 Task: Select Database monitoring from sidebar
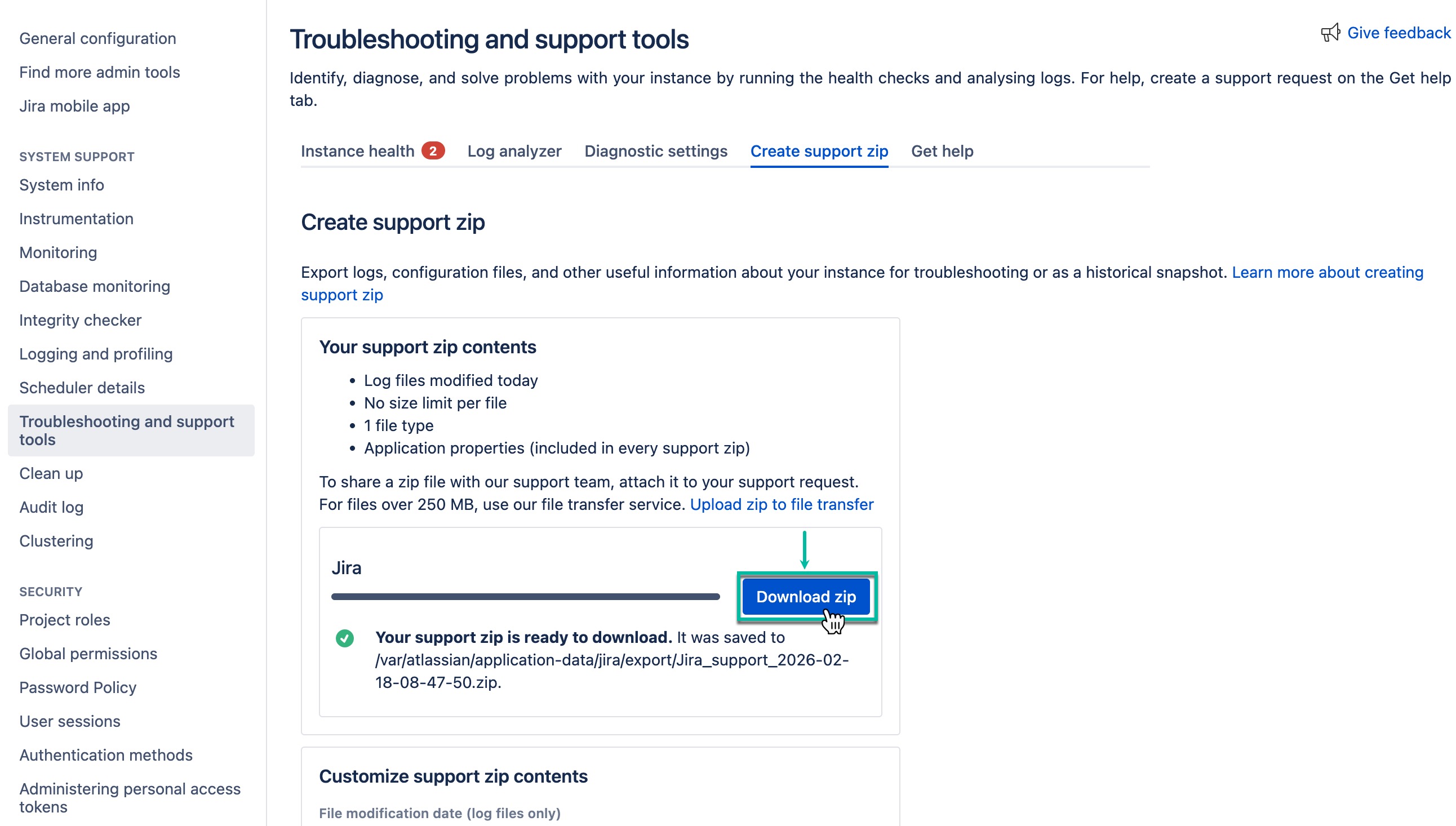pyautogui.click(x=95, y=286)
